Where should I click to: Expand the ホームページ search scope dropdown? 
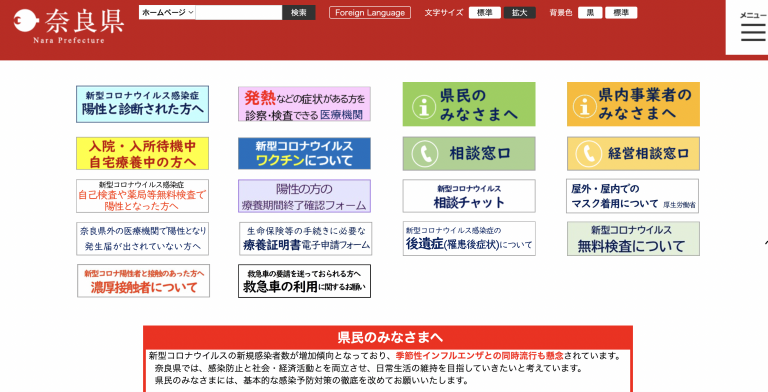click(x=168, y=12)
